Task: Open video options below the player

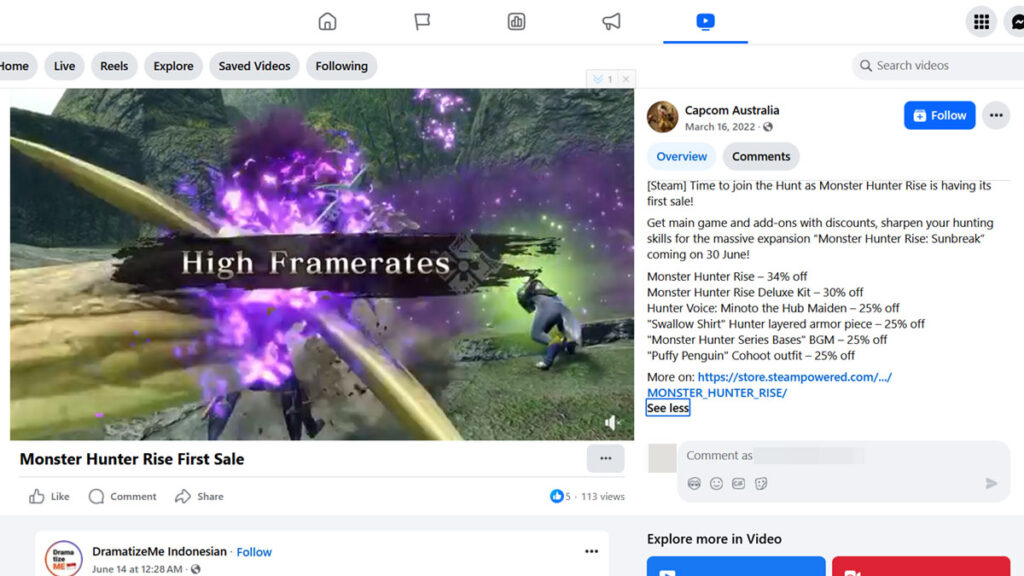Action: (x=605, y=459)
